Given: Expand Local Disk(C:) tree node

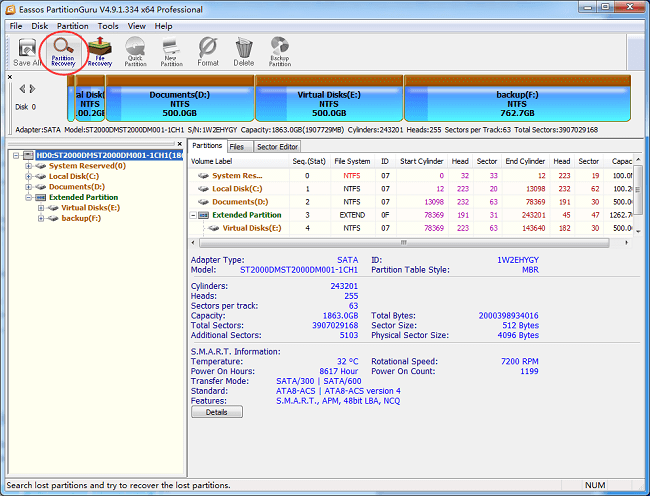Looking at the screenshot, I should 29,176.
